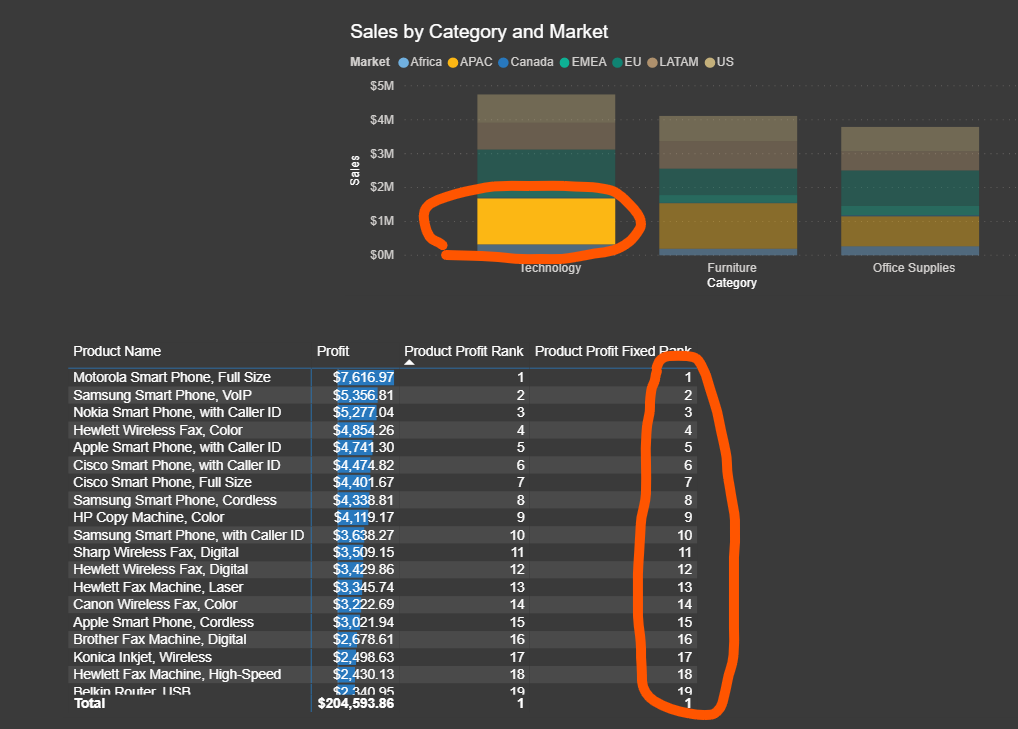The image size is (1018, 729).
Task: Select Konica Inkjet, Wireless row
Action: tap(382, 657)
